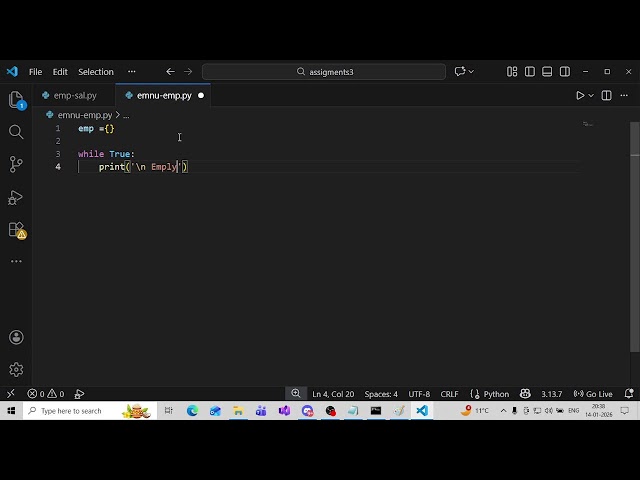Expand the run button dropdown arrow
This screenshot has height=480, width=640.
click(x=591, y=96)
